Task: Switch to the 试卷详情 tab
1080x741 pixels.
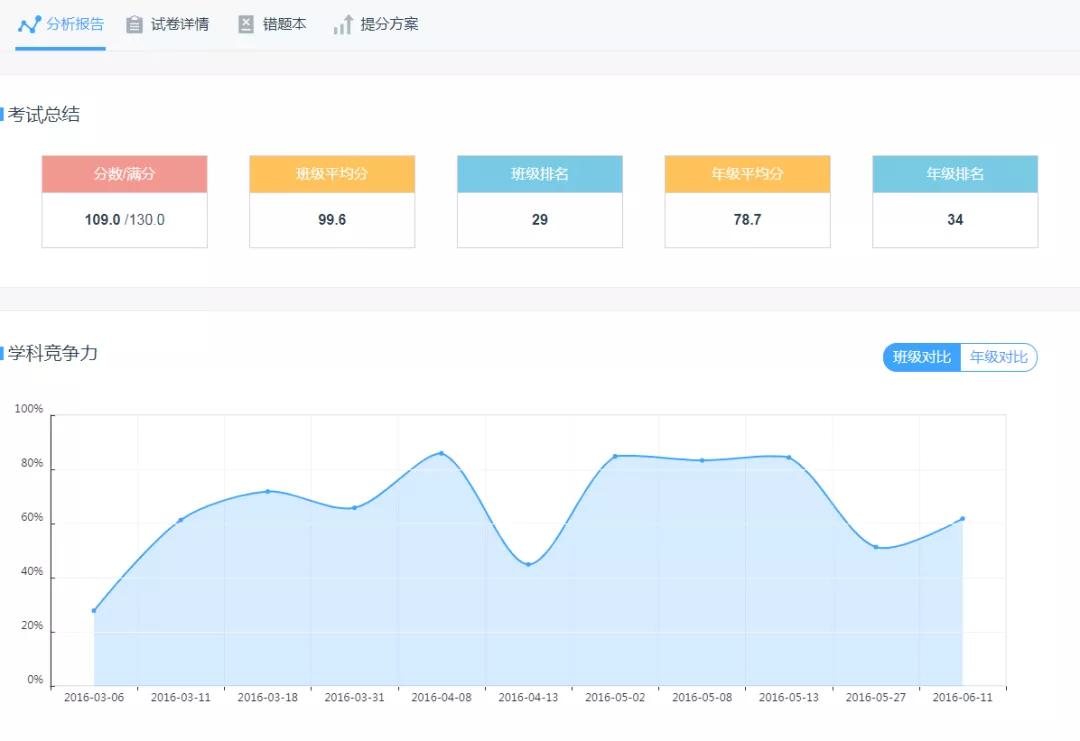Action: (x=180, y=24)
